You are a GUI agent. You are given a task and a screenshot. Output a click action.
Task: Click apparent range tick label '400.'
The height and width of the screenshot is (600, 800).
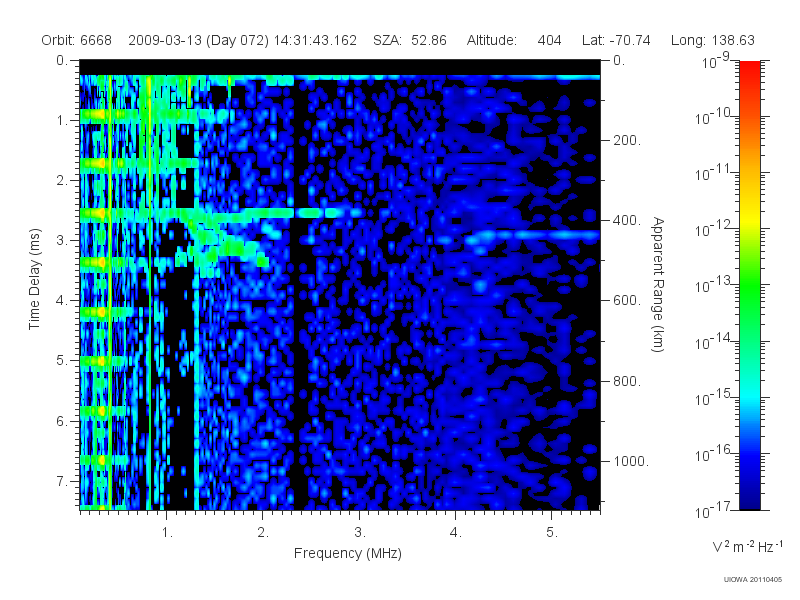[x=627, y=220]
